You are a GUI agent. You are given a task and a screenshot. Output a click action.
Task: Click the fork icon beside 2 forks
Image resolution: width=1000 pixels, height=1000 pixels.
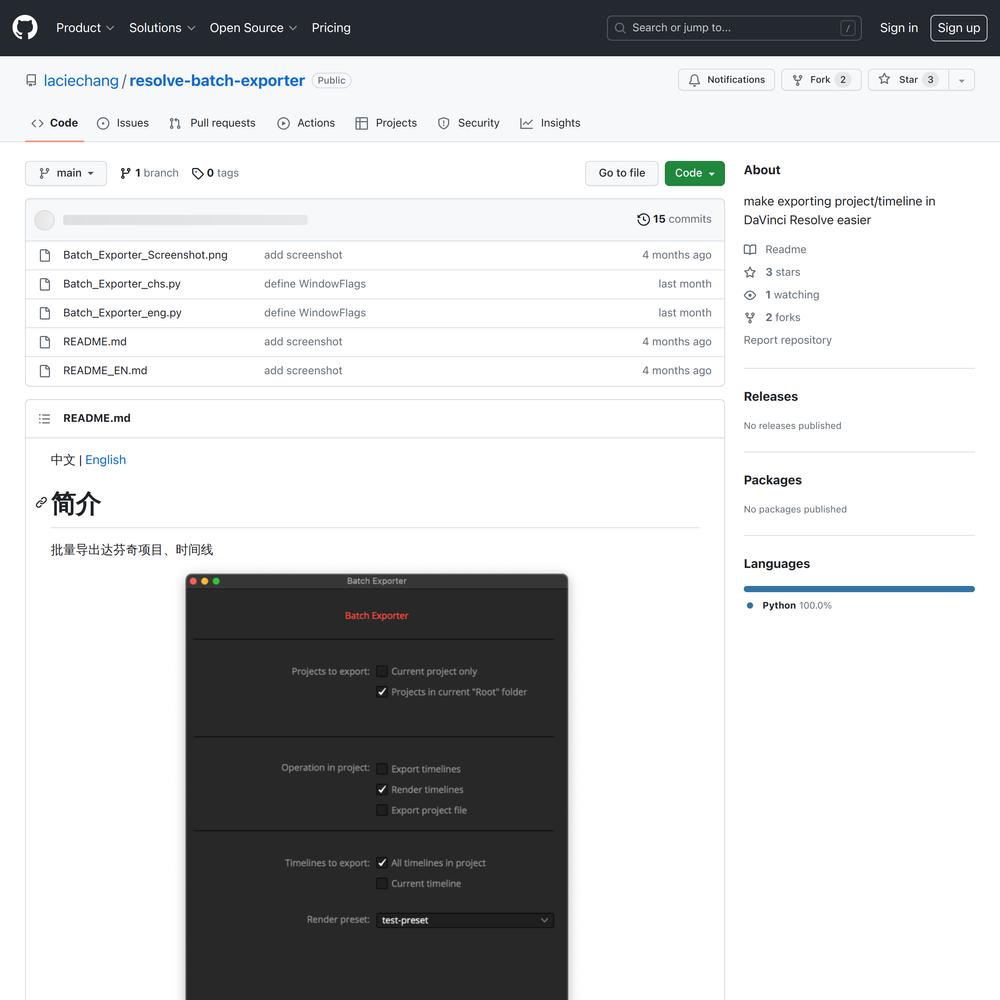click(750, 318)
